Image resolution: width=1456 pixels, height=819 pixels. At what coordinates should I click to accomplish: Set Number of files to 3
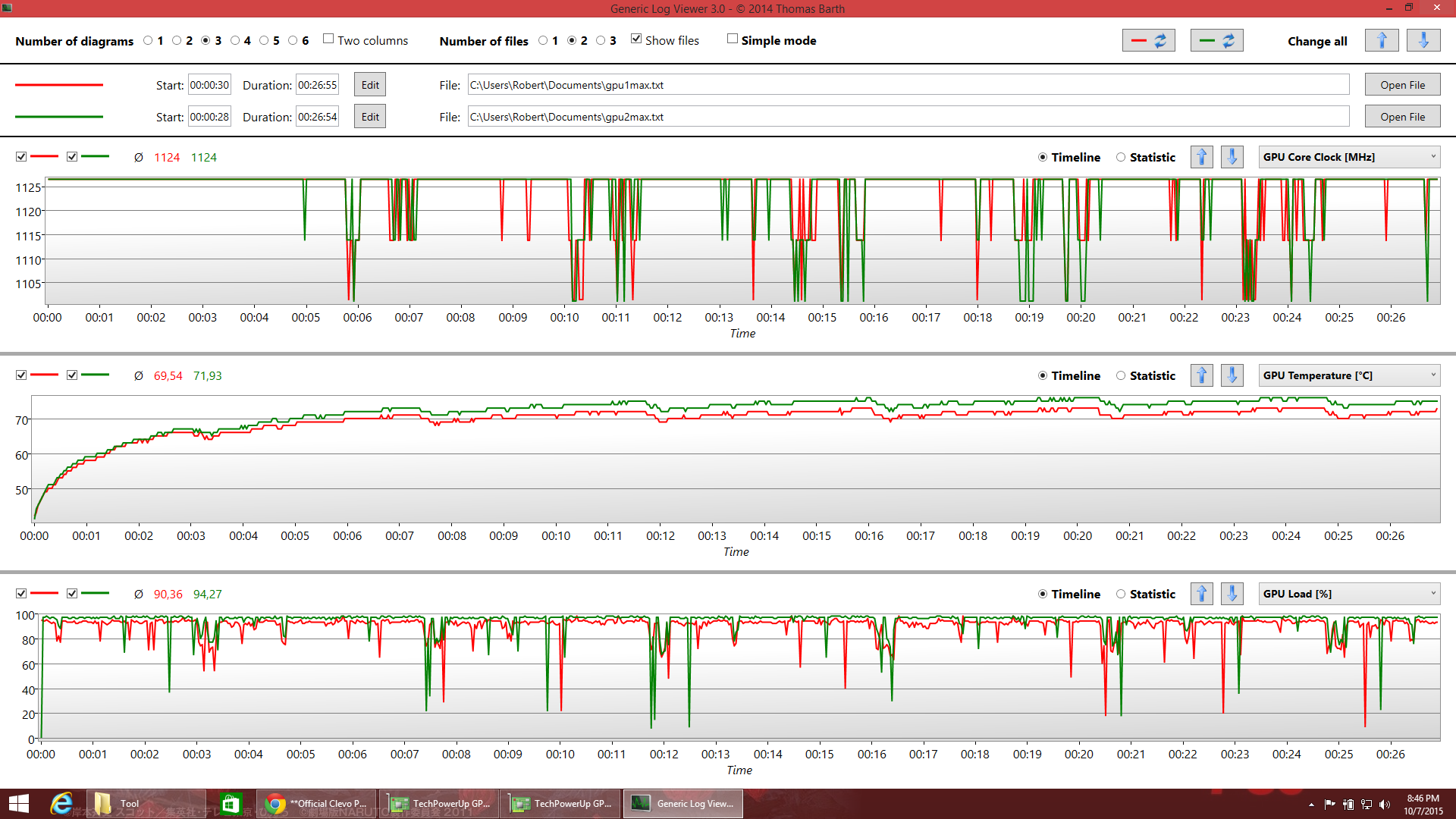601,41
